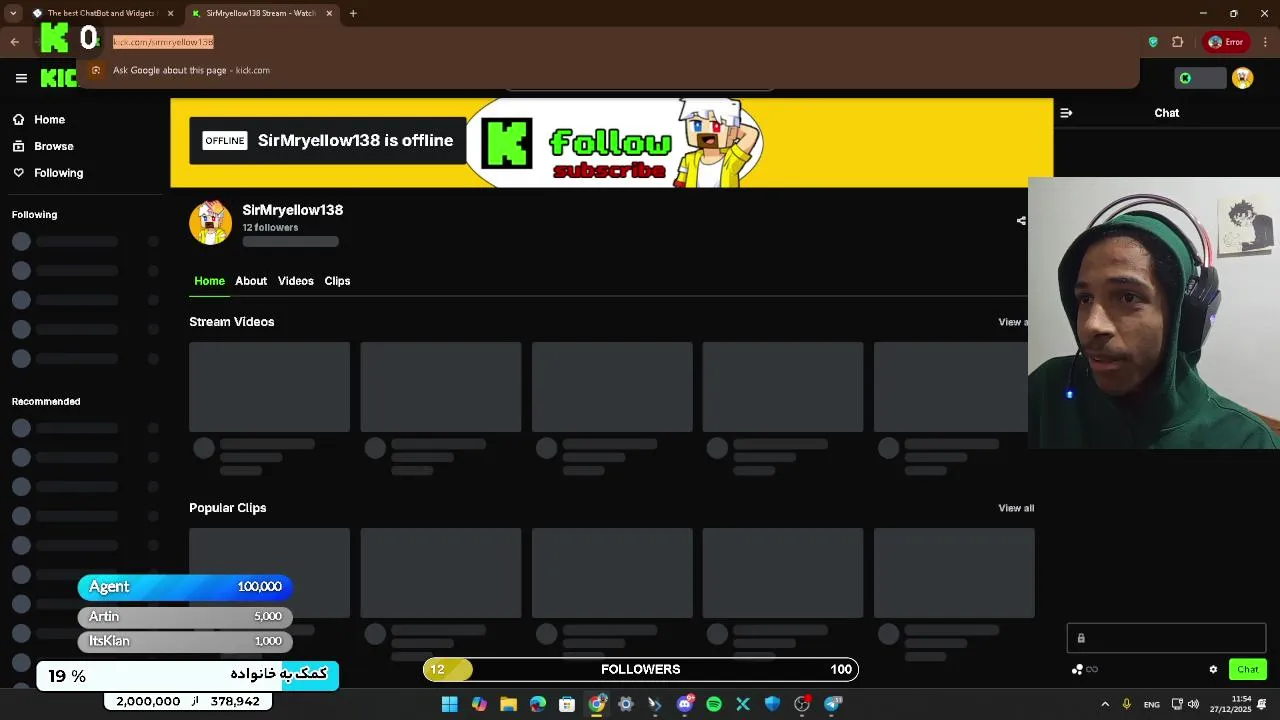Open Google Chrome taskbar icon
This screenshot has height=720, width=1280.
coord(597,704)
